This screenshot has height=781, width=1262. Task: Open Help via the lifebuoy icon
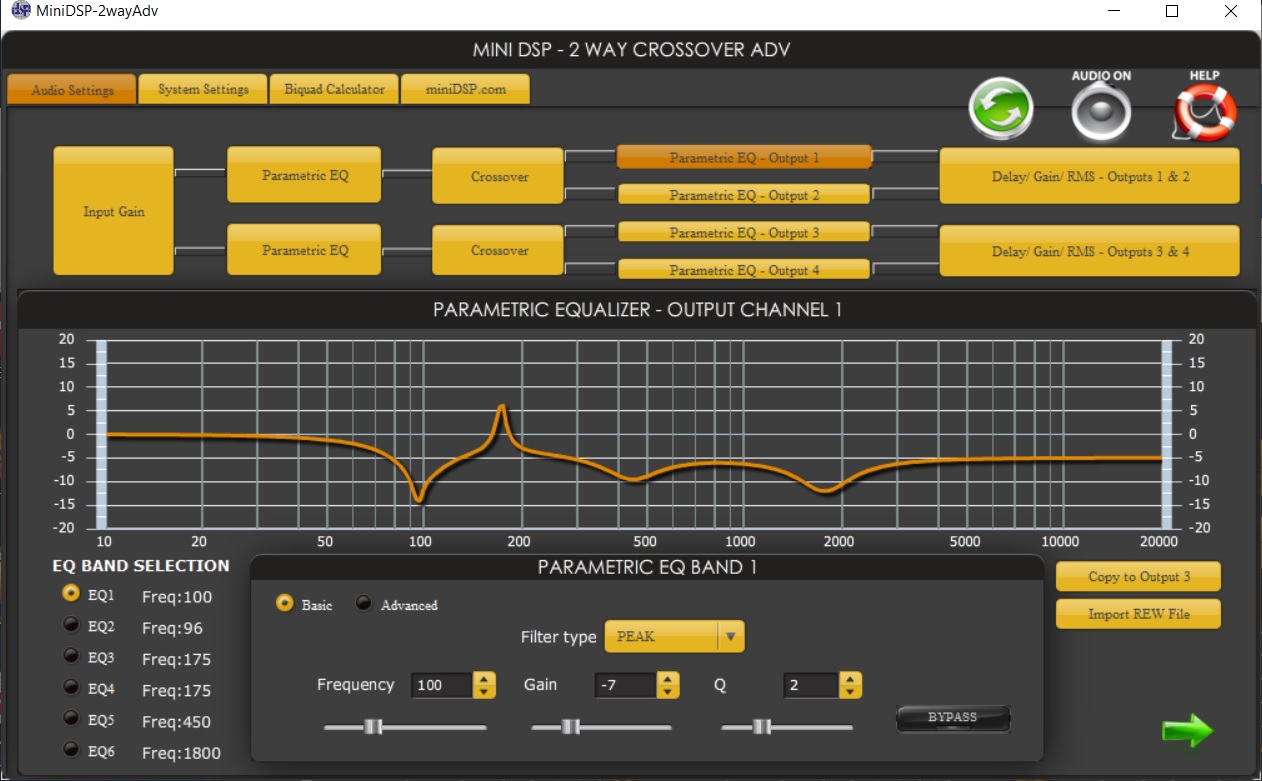coord(1204,112)
